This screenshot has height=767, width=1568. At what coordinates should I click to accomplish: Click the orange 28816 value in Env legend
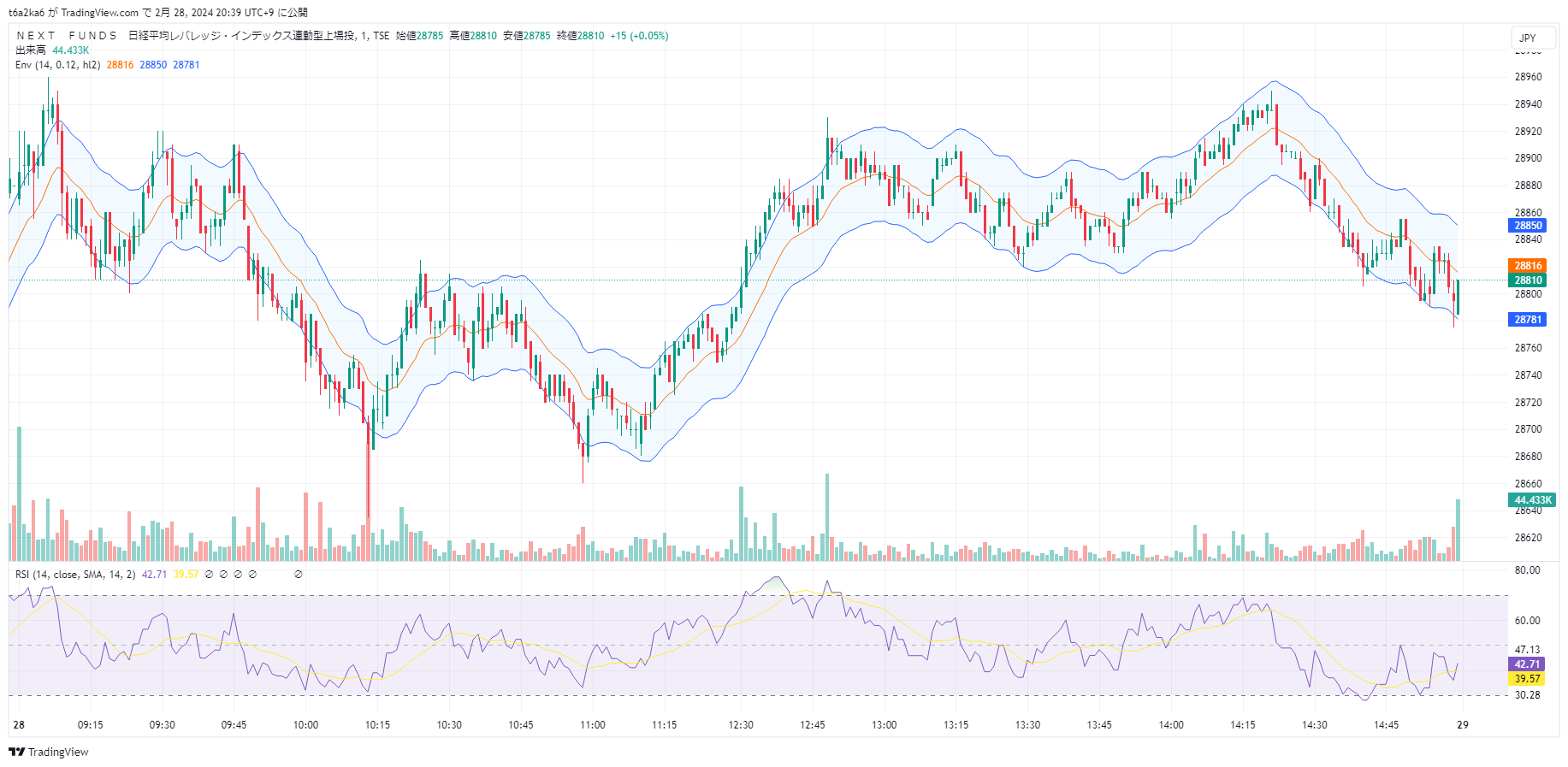[120, 65]
